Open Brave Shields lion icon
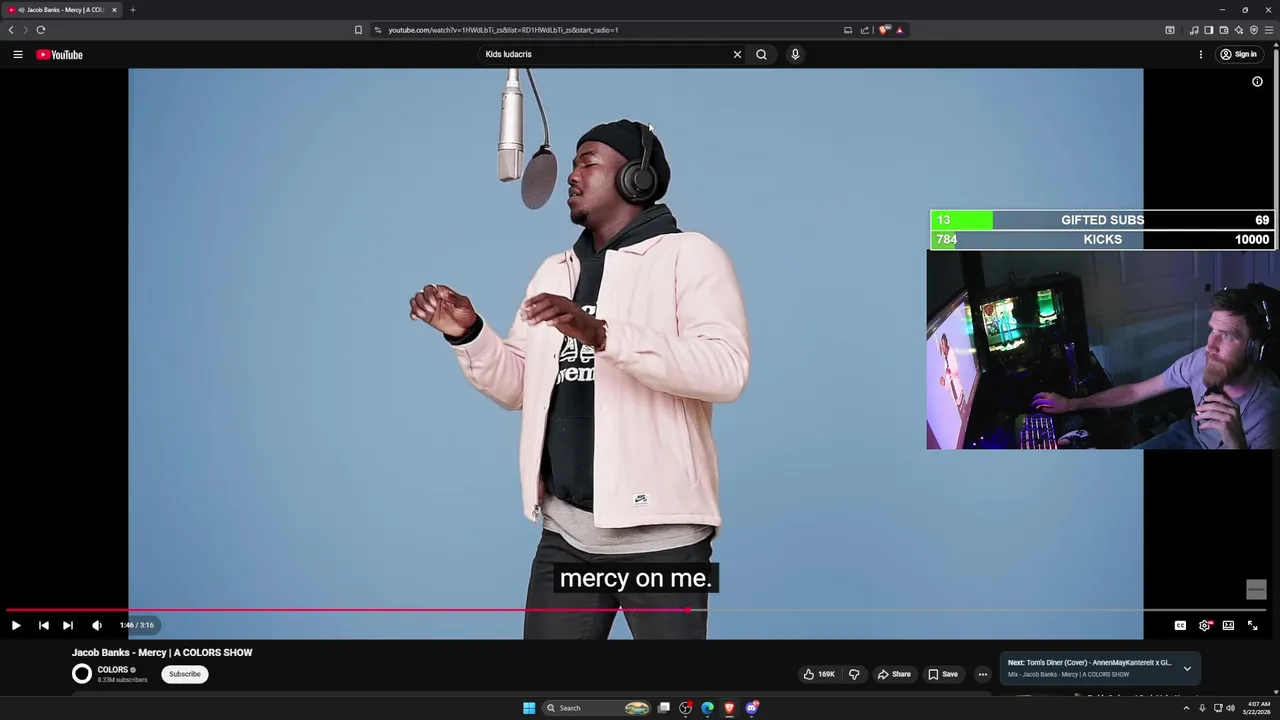Viewport: 1280px width, 720px height. (x=884, y=30)
